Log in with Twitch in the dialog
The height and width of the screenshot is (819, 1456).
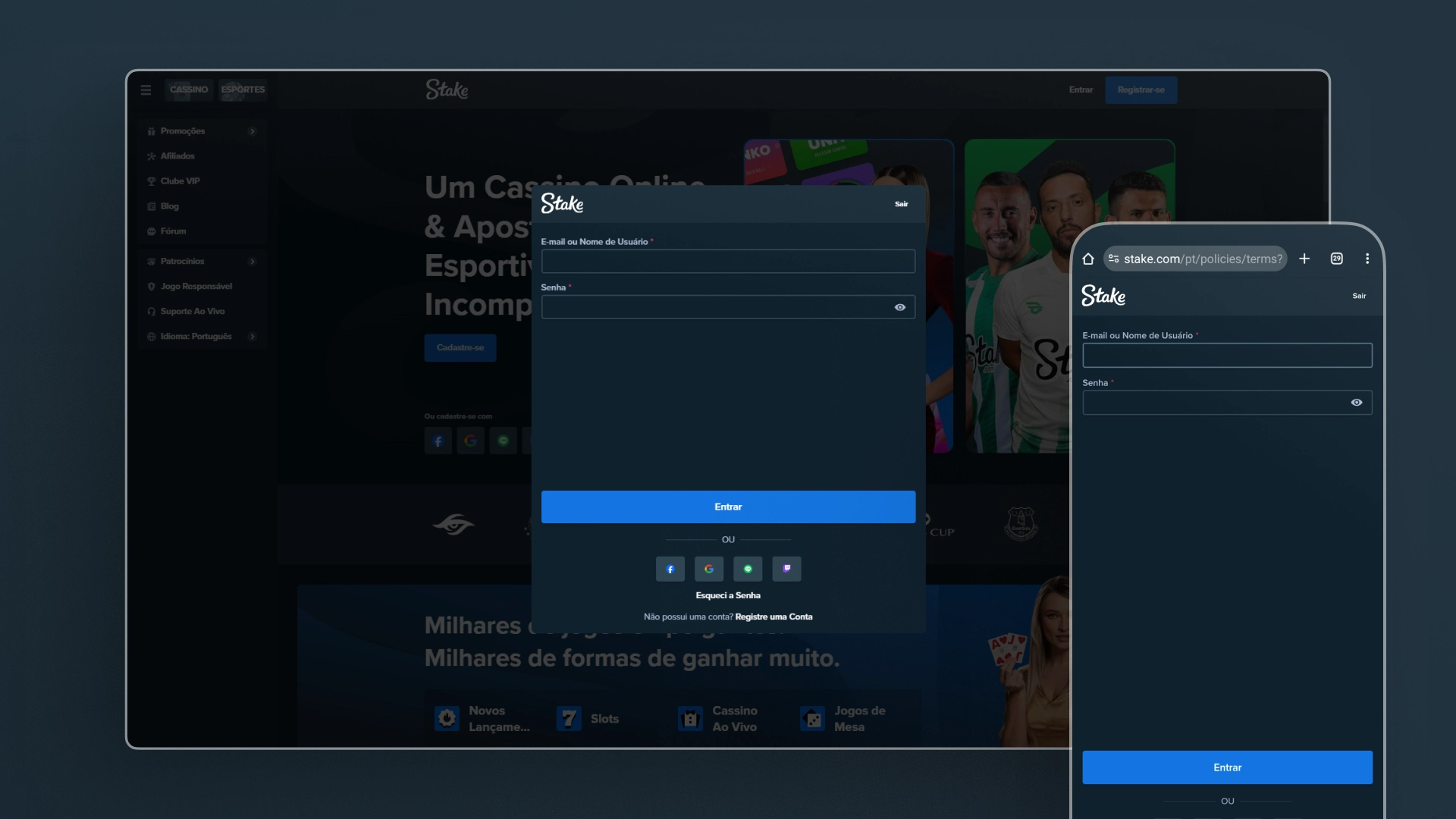(x=786, y=569)
